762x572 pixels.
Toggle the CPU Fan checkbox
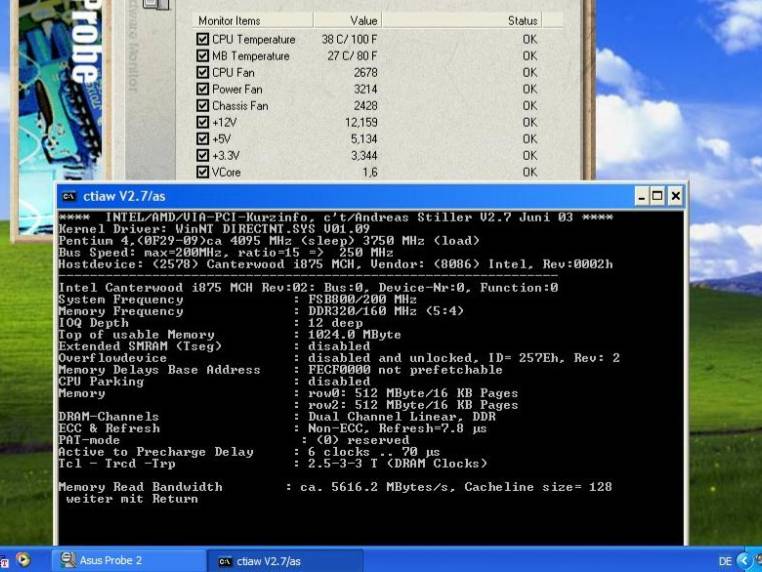click(203, 72)
